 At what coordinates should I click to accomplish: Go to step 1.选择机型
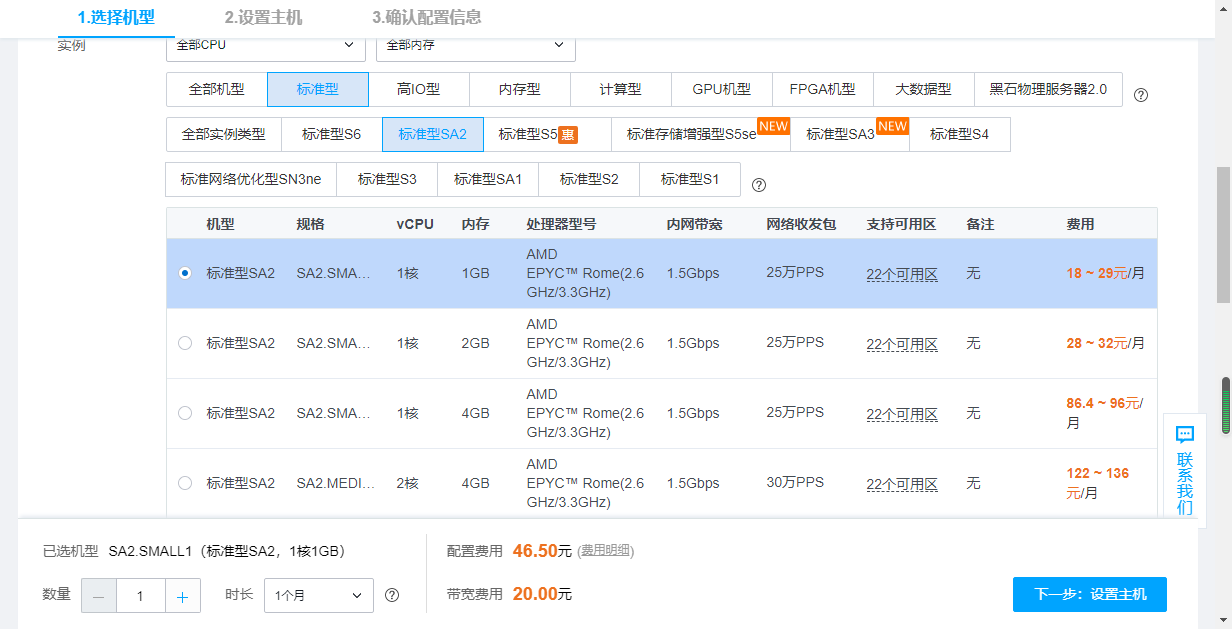pos(116,17)
